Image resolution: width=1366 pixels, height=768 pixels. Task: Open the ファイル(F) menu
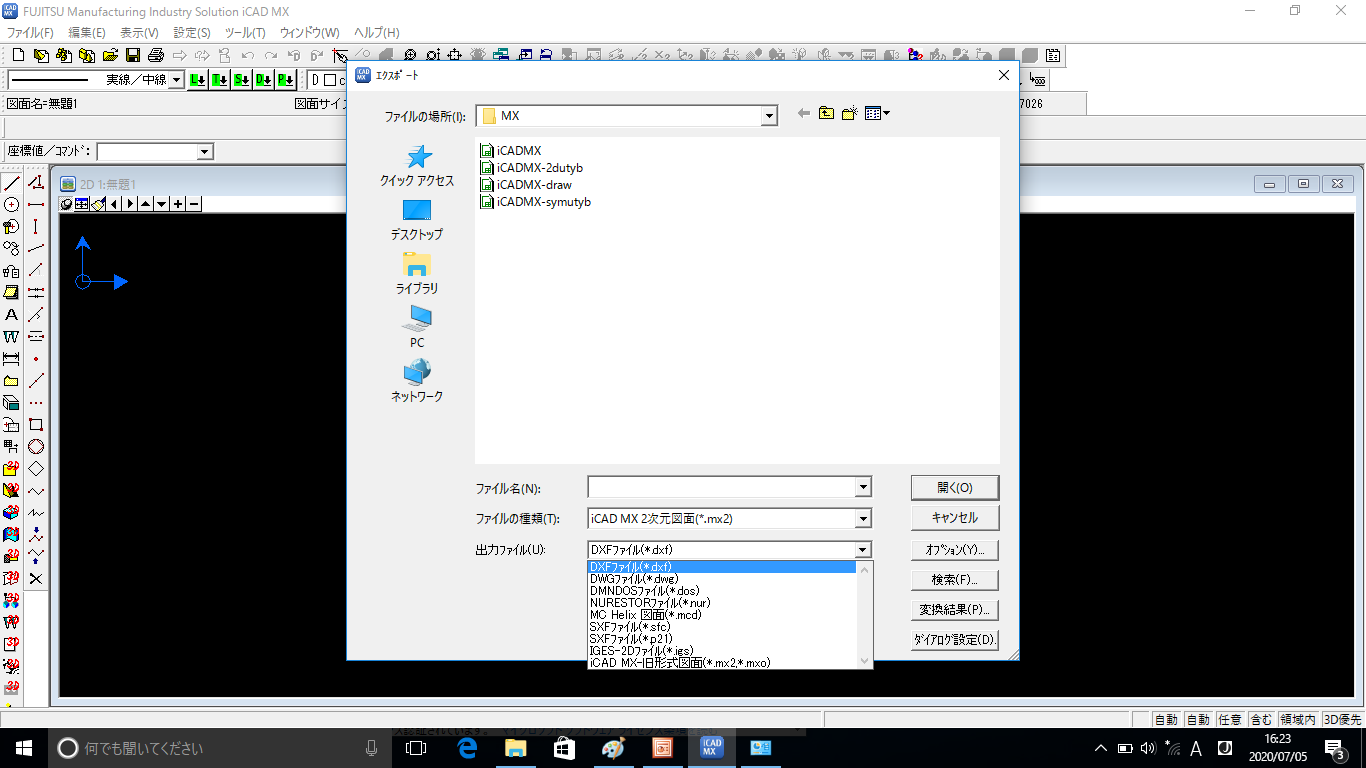30,33
